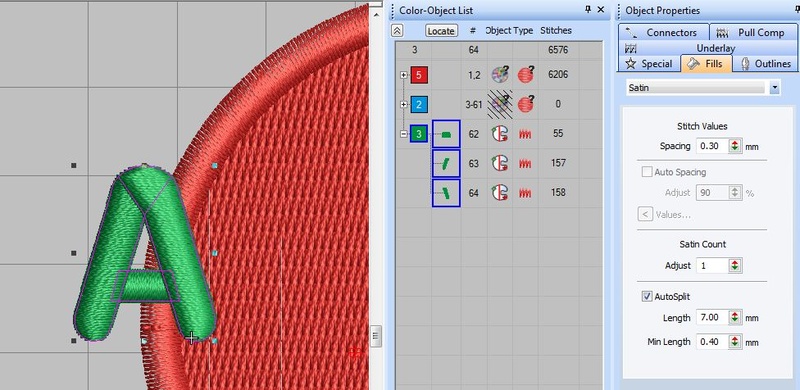Screen dimensions: 800x390
Task: Click the pin icon on Color-Object List panel
Action: coord(588,9)
